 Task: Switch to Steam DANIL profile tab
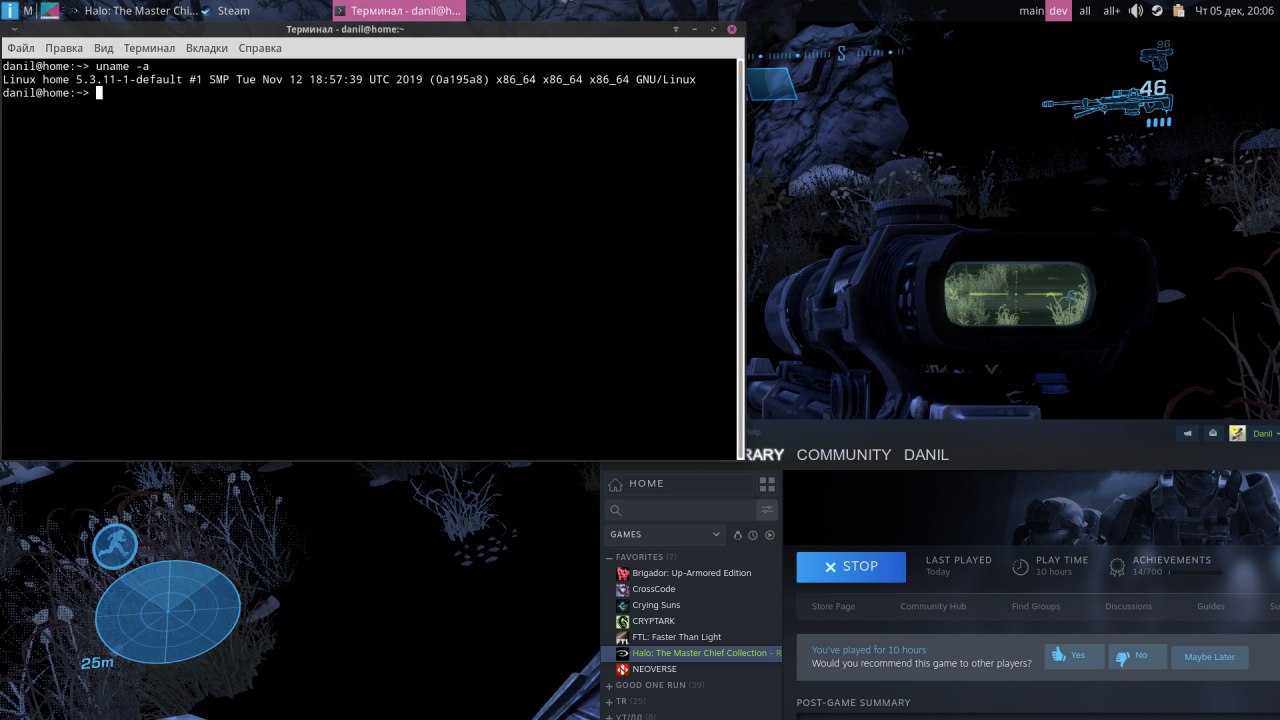click(x=926, y=455)
